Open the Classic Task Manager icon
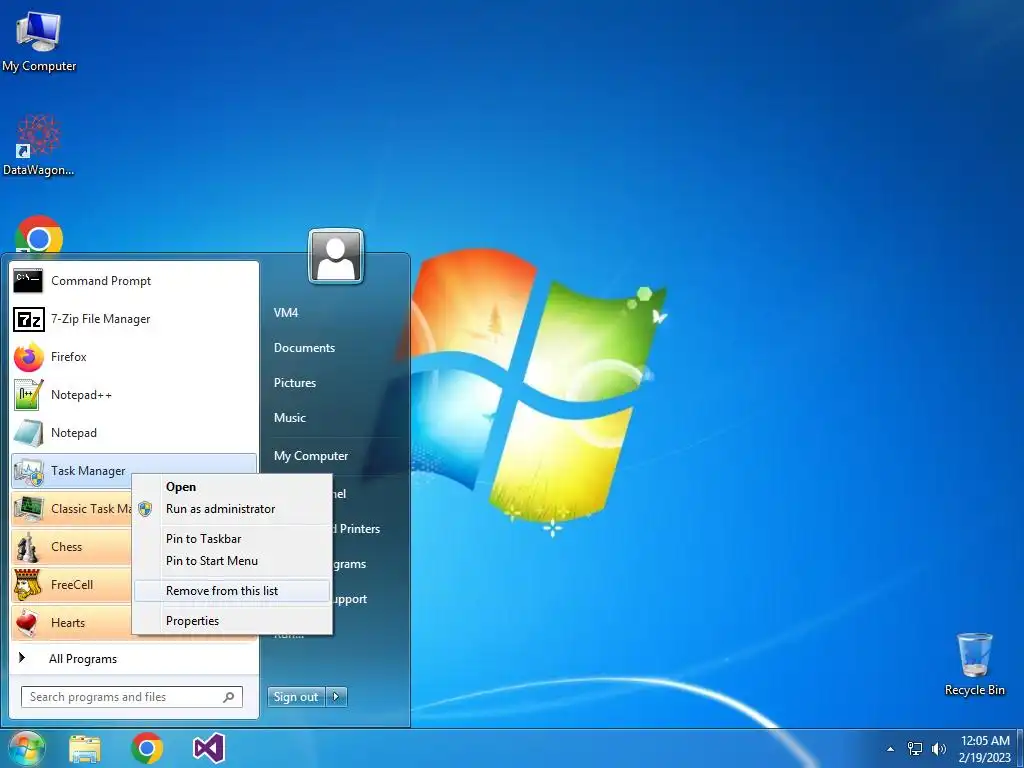The width and height of the screenshot is (1024, 768). pos(28,509)
